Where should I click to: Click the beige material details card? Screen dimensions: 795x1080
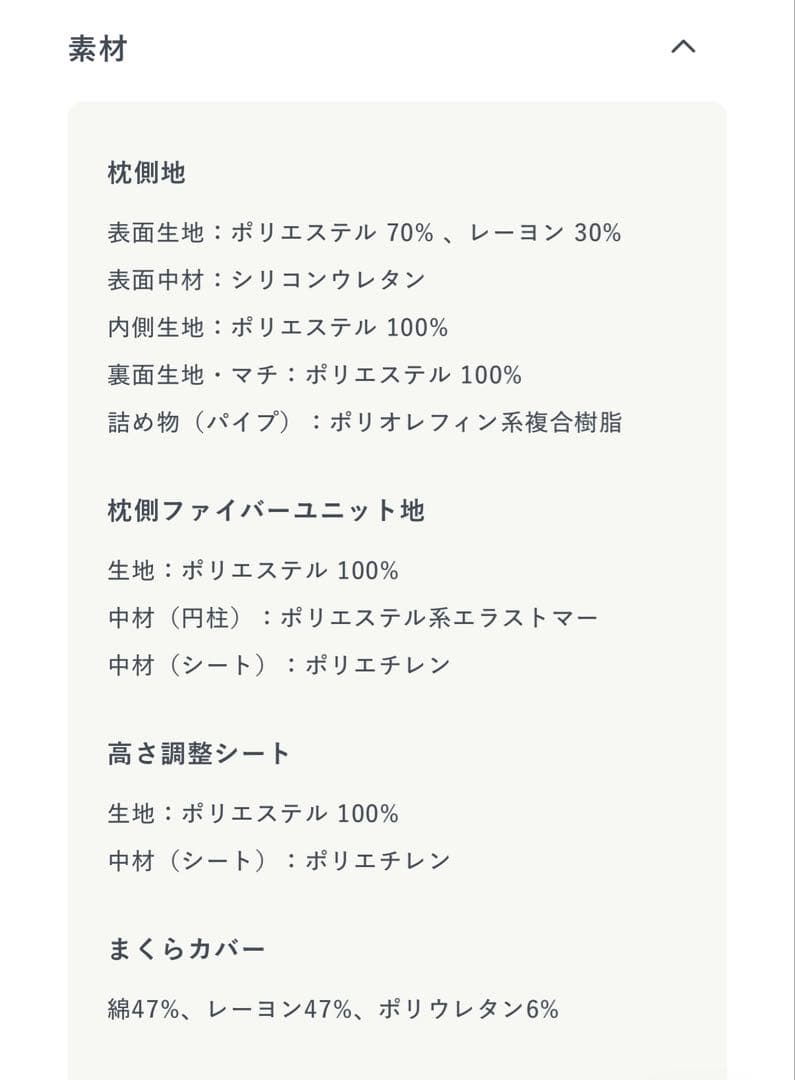tap(397, 560)
